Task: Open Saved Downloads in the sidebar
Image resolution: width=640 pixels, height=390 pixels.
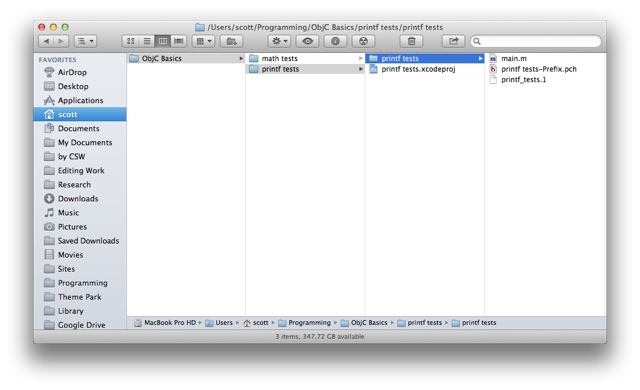Action: [x=88, y=241]
